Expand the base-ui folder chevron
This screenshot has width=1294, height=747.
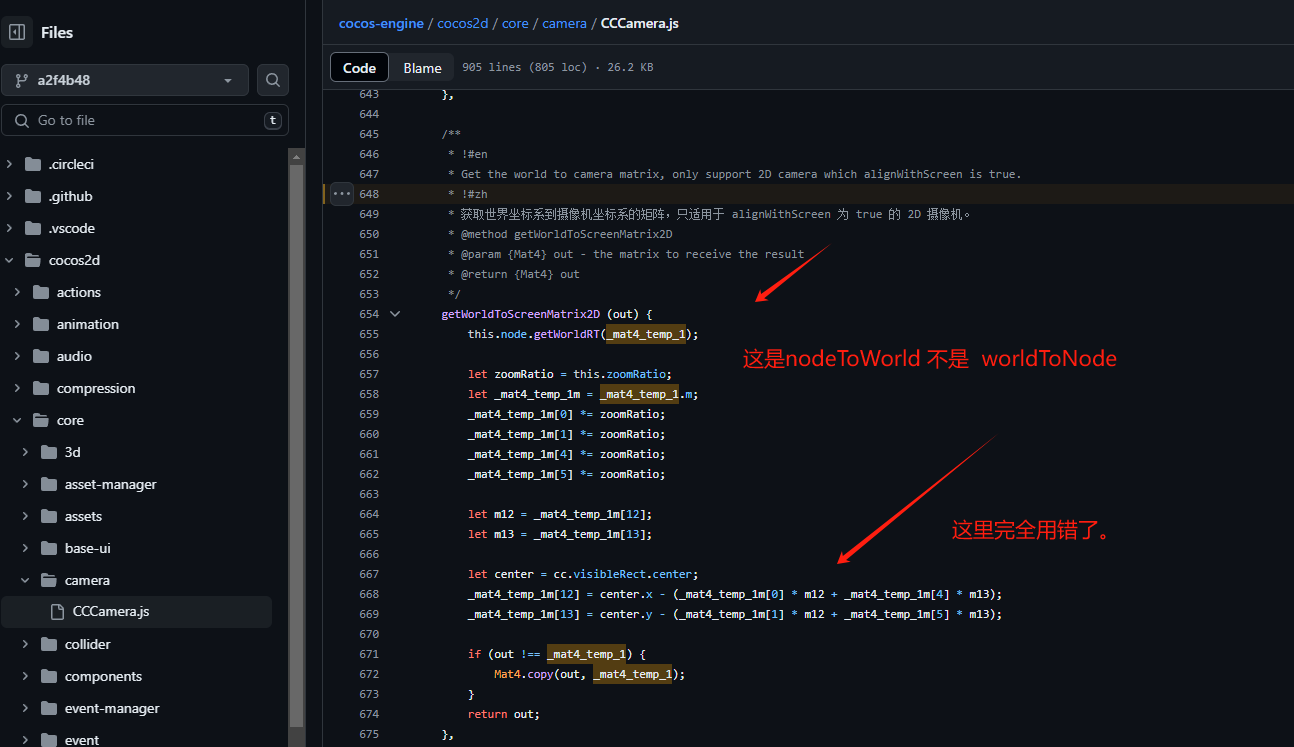(x=26, y=548)
